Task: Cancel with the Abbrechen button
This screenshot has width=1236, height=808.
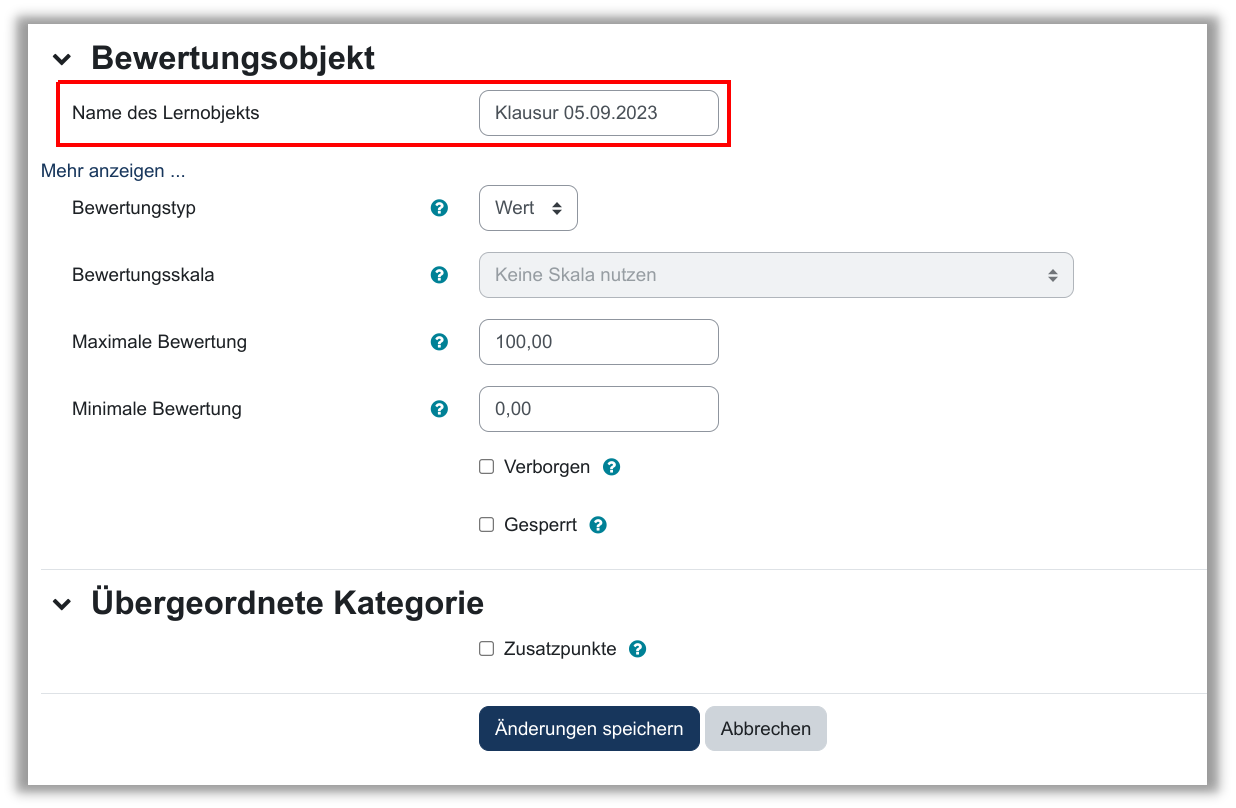Action: click(765, 729)
